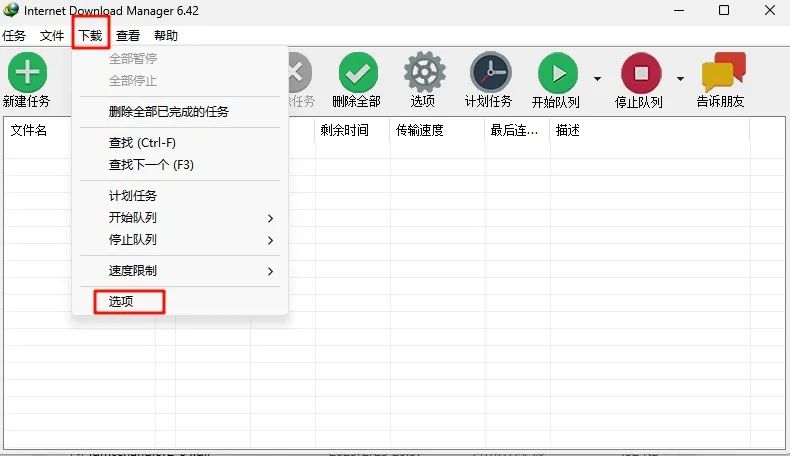Click the Delete All (删除全部) checkmark icon
Image resolution: width=790 pixels, height=456 pixels.
point(358,73)
